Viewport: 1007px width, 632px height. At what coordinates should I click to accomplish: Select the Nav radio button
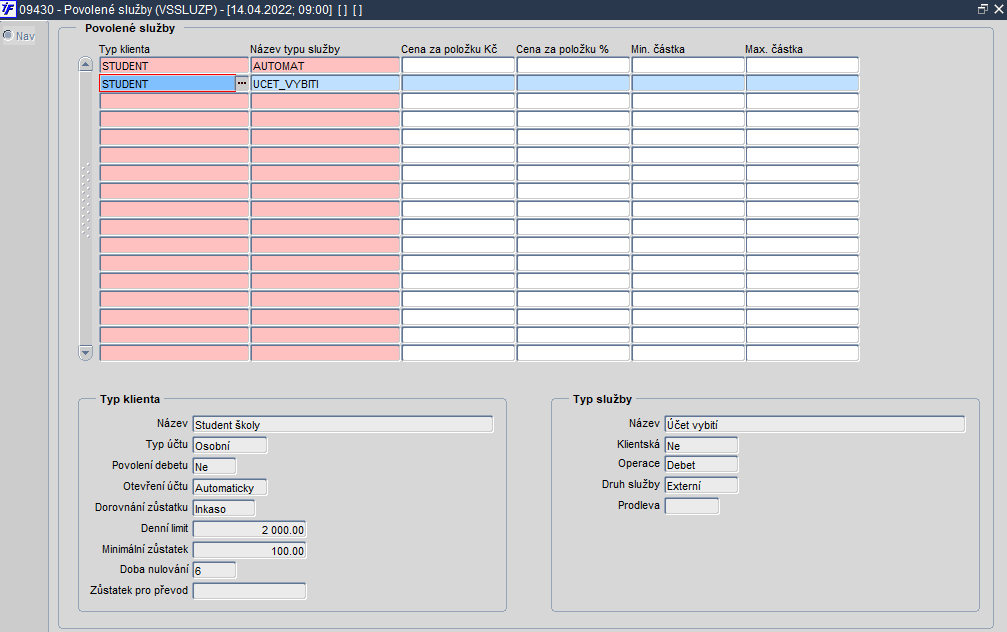point(8,35)
